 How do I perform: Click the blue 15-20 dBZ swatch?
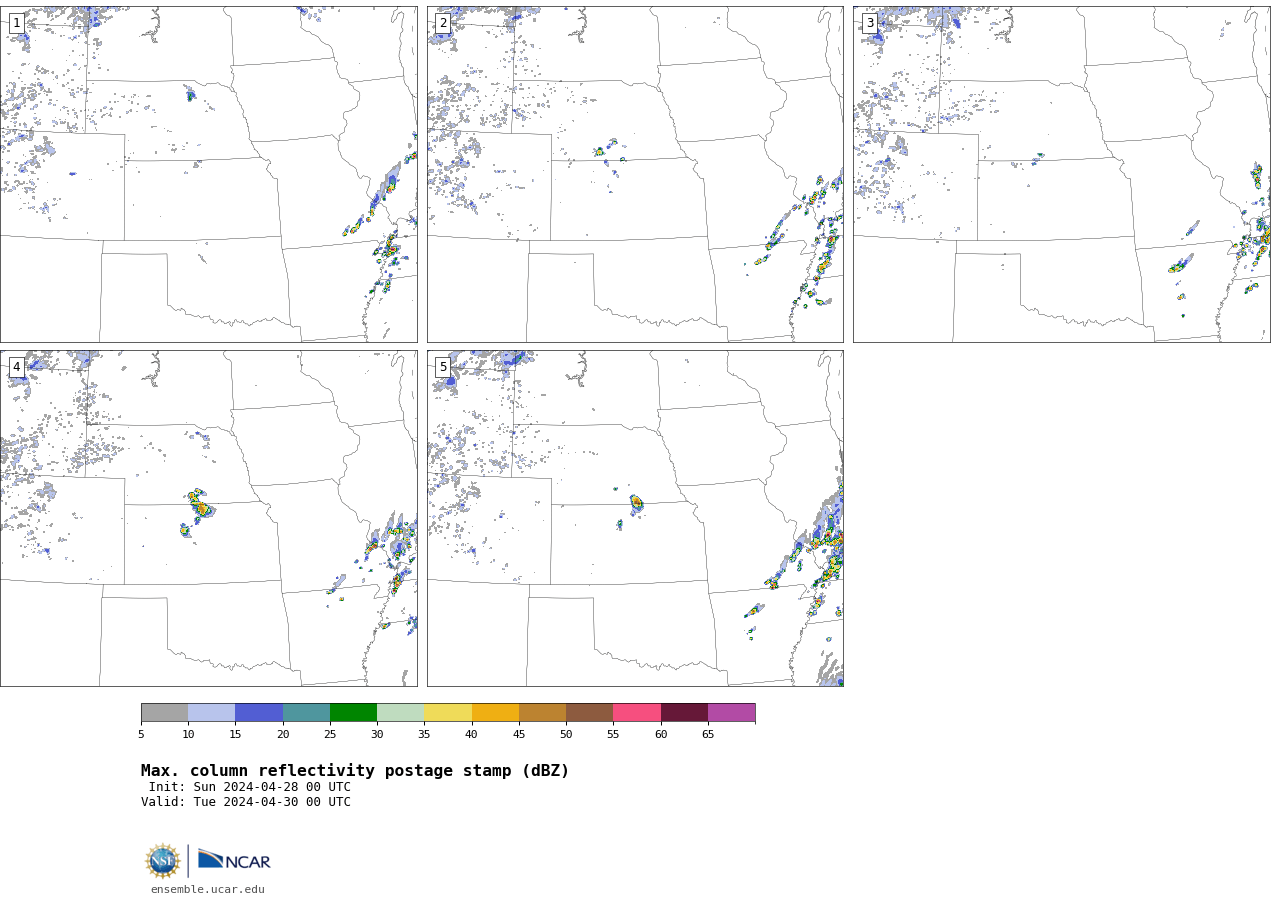click(x=259, y=712)
